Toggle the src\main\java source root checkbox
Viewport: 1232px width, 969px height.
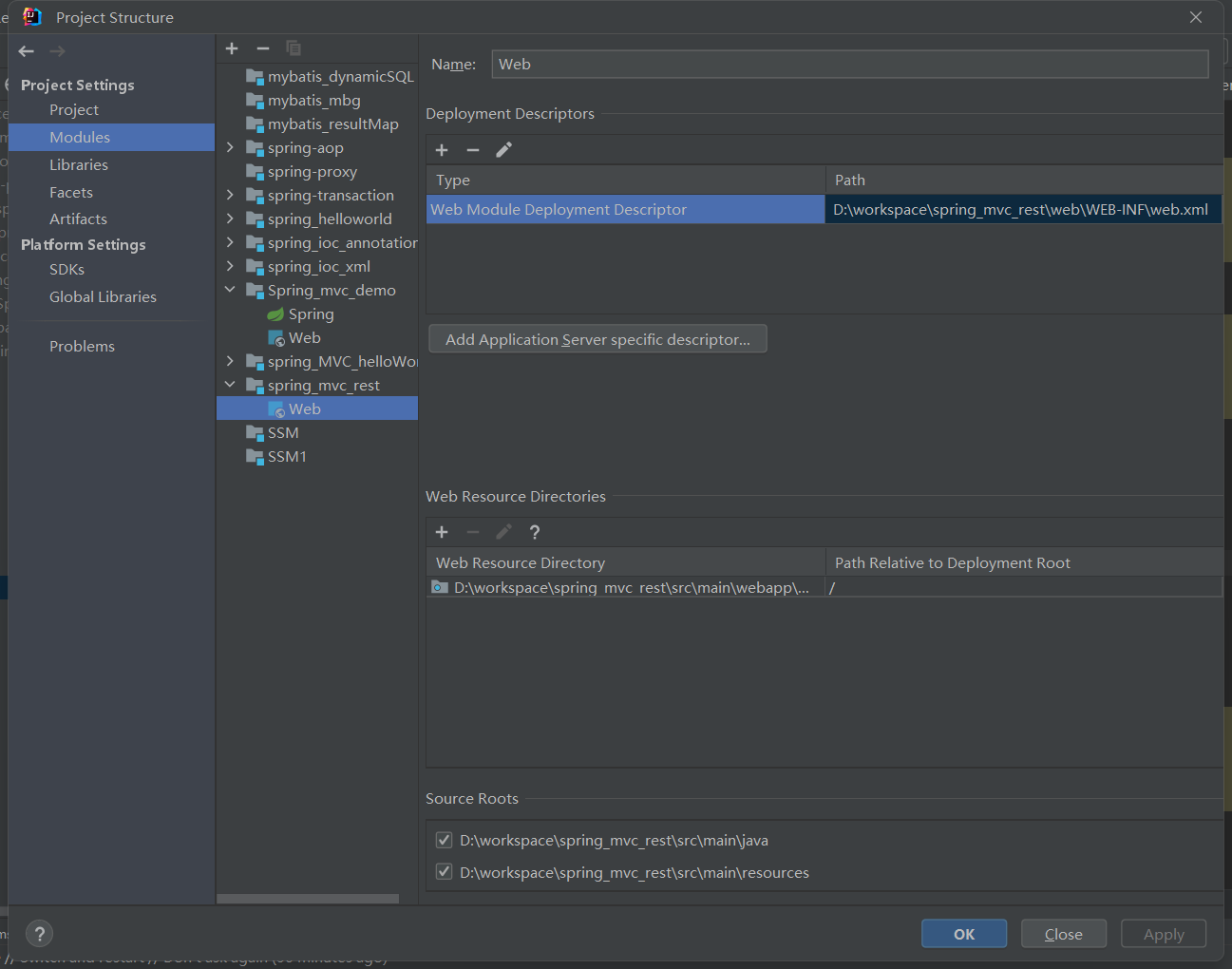(x=444, y=840)
